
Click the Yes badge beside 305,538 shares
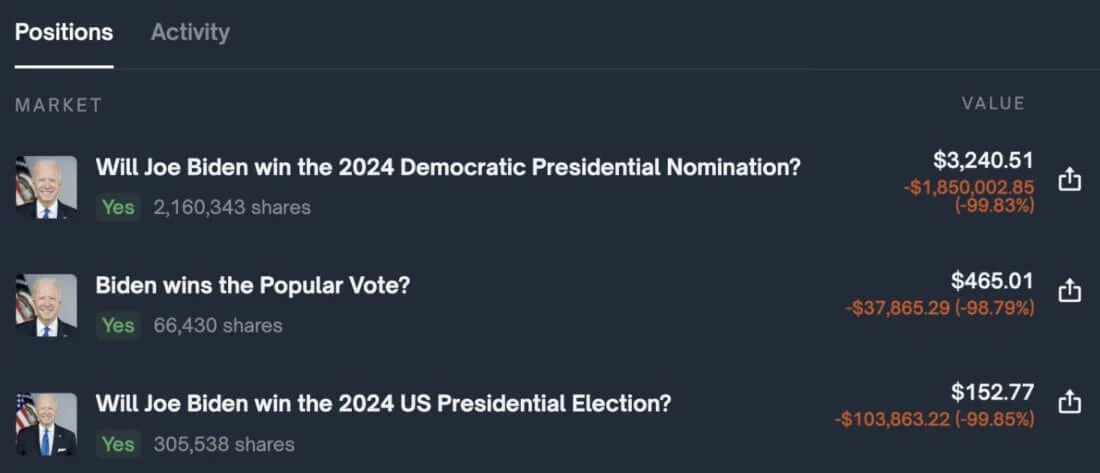tap(118, 444)
